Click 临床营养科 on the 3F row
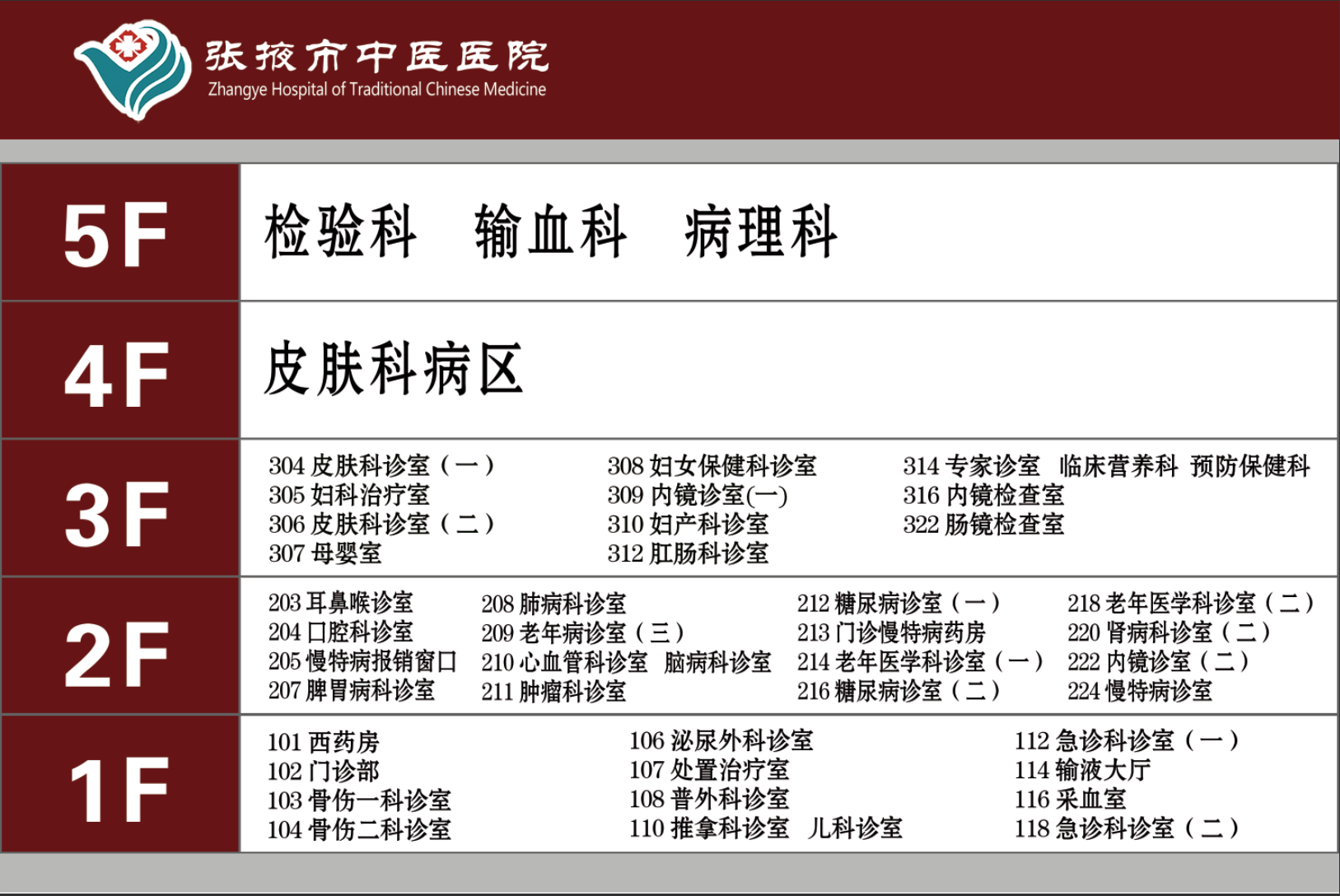This screenshot has width=1340, height=896. 1118,466
